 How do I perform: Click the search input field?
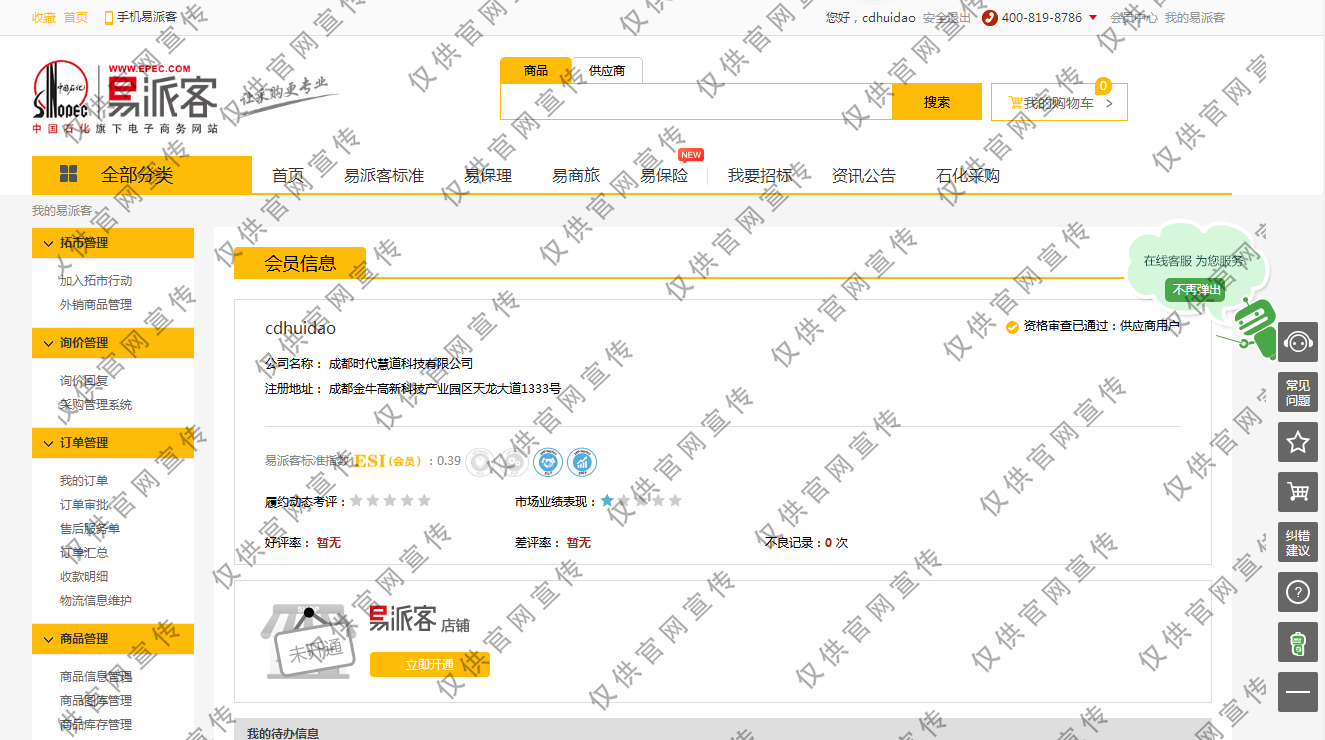pyautogui.click(x=696, y=102)
